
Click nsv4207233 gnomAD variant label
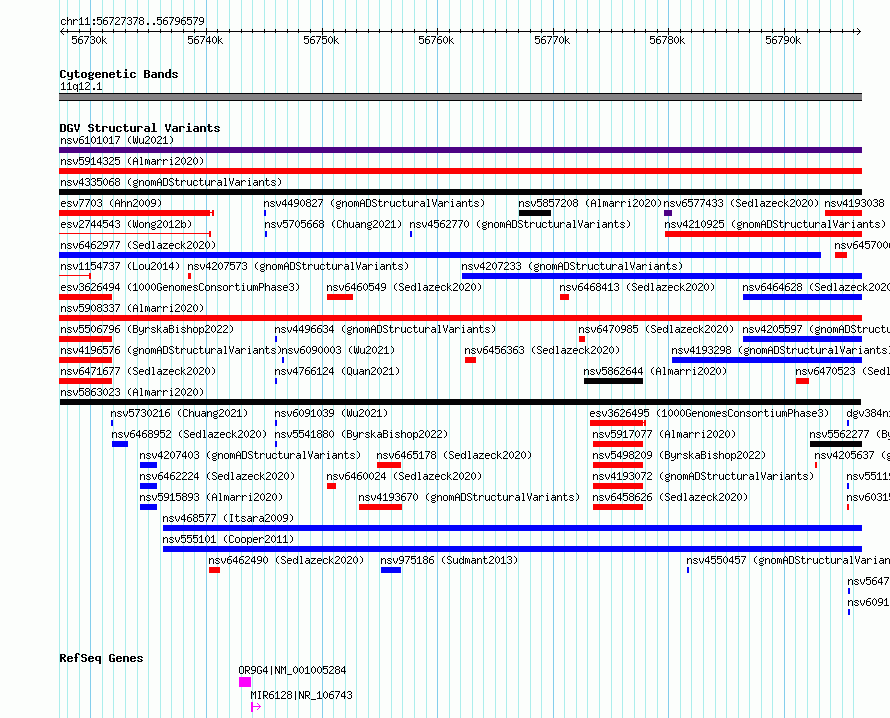tap(572, 266)
